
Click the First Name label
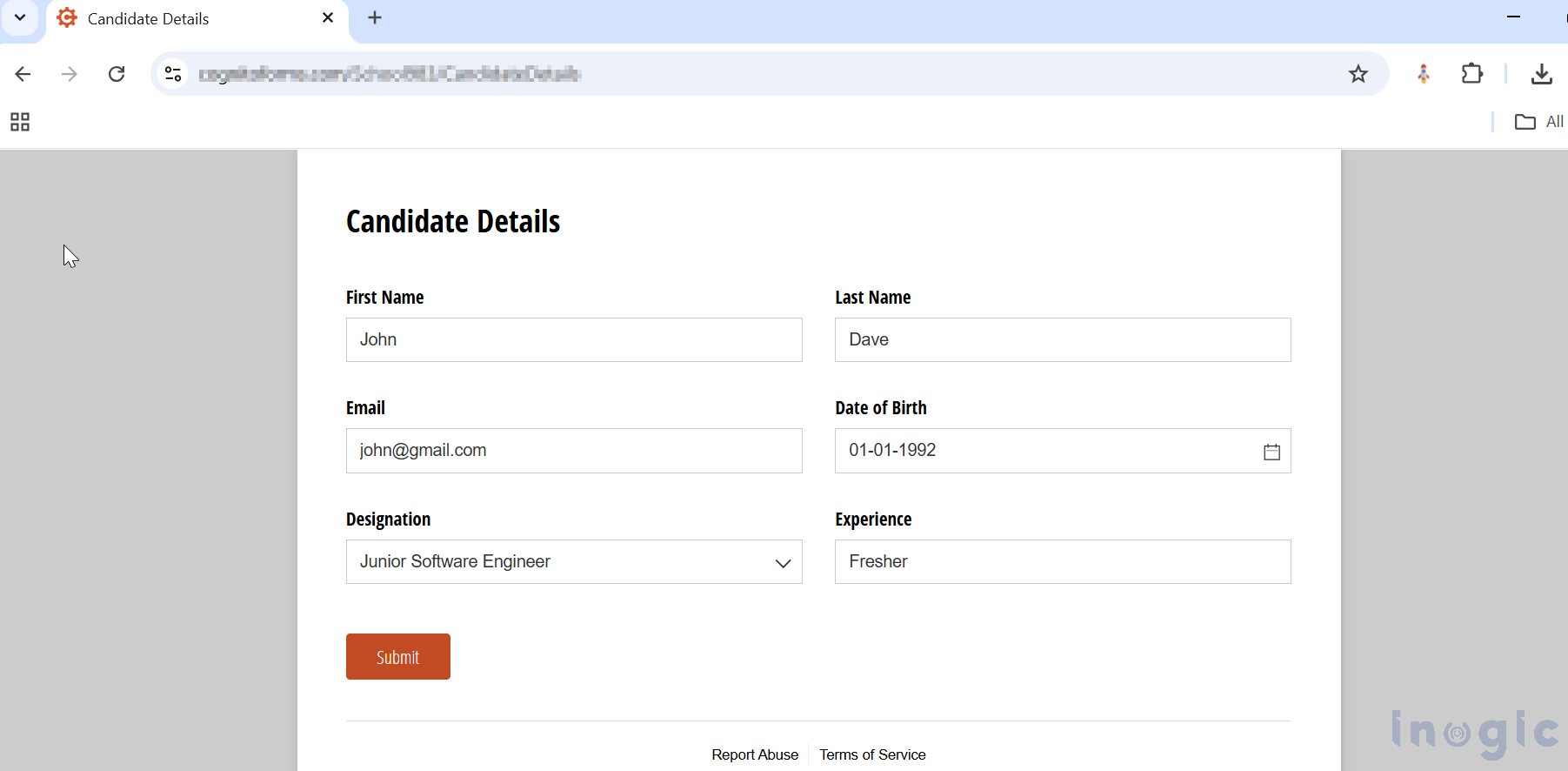pos(384,298)
